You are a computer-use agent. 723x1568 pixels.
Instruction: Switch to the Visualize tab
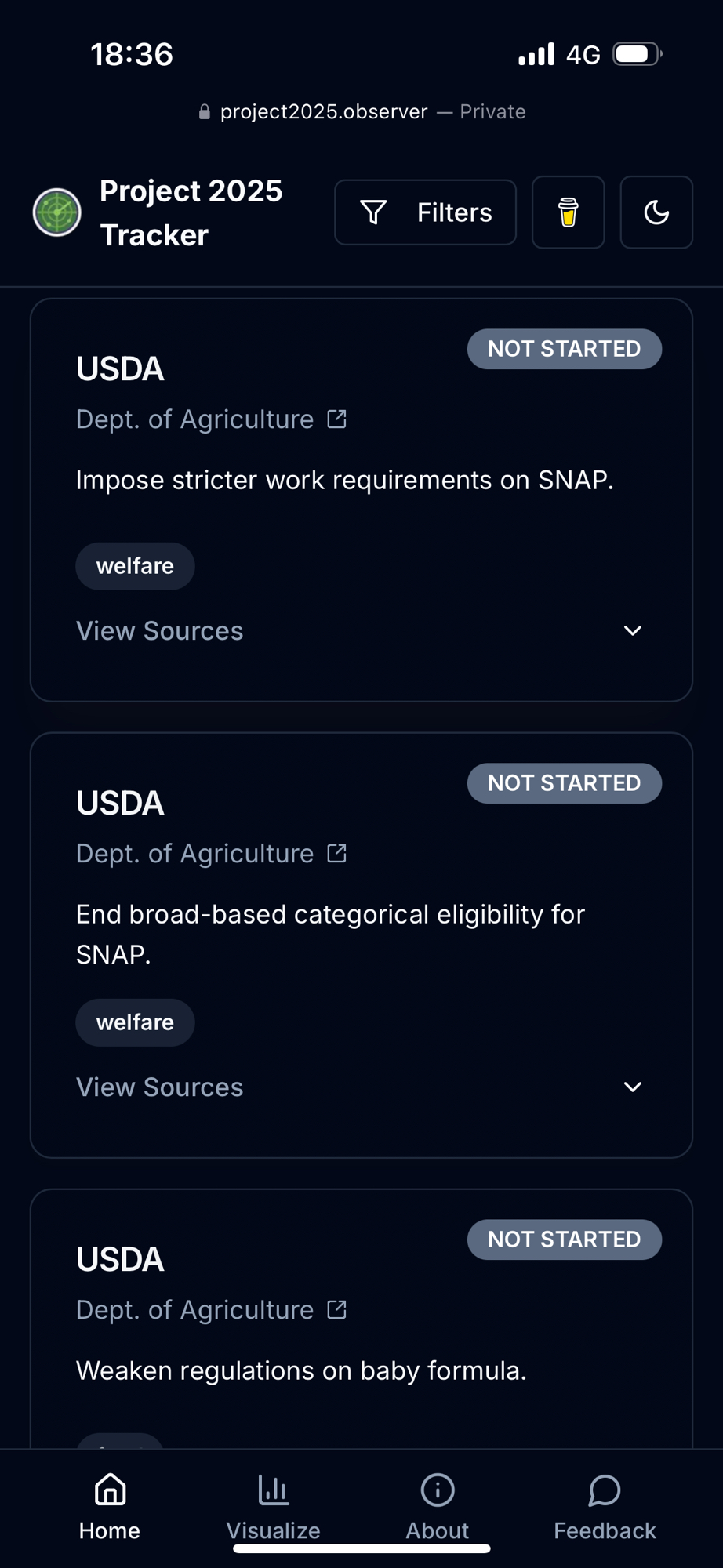pos(273,1507)
